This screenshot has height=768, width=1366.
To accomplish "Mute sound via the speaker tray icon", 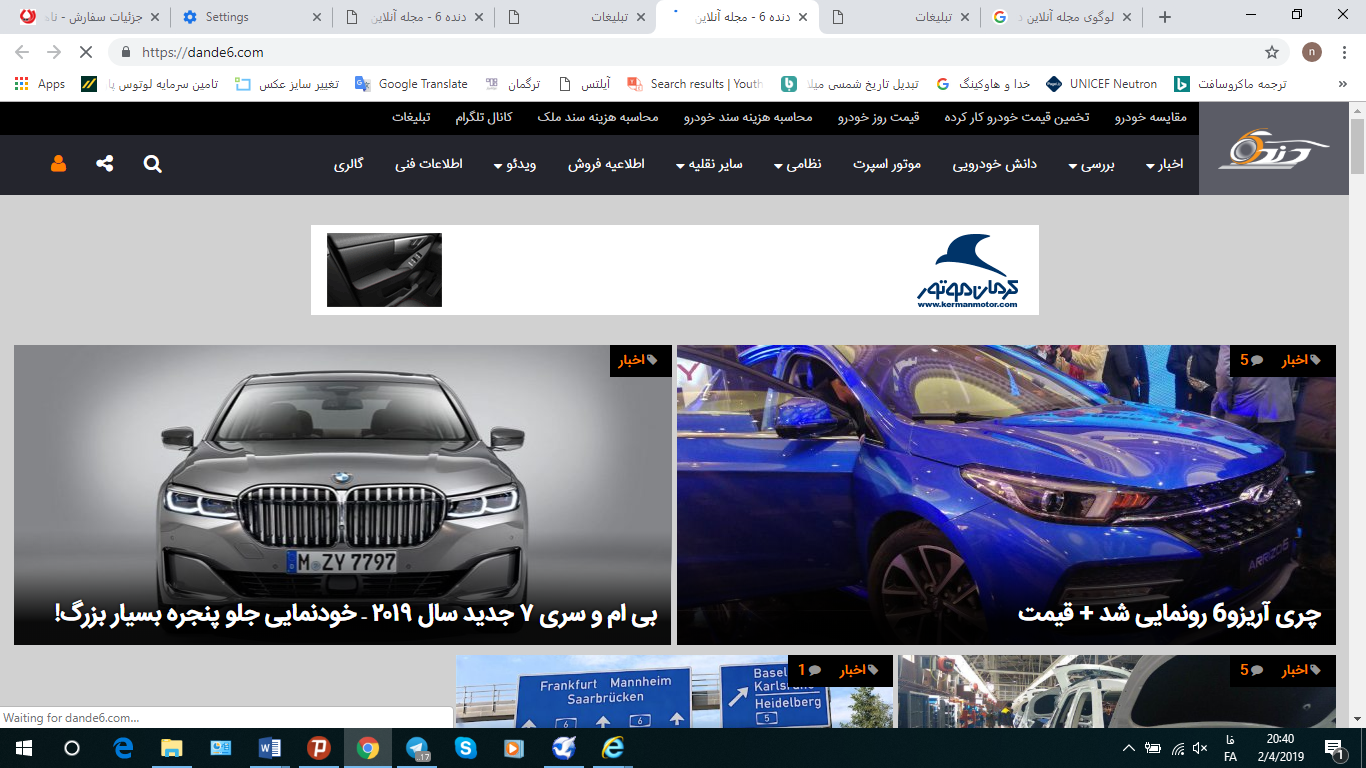I will (x=1199, y=746).
